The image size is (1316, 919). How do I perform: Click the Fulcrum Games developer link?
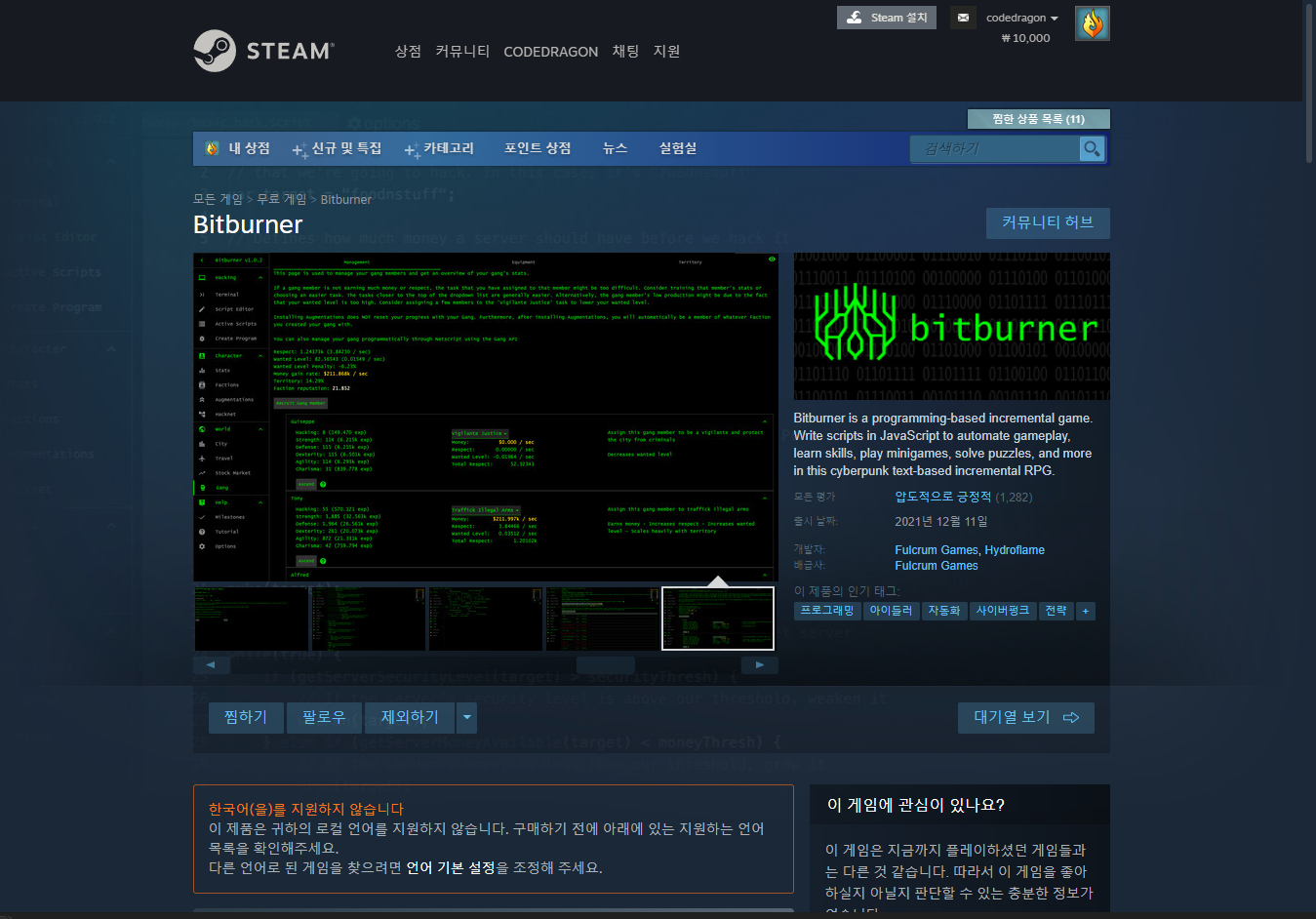[936, 550]
